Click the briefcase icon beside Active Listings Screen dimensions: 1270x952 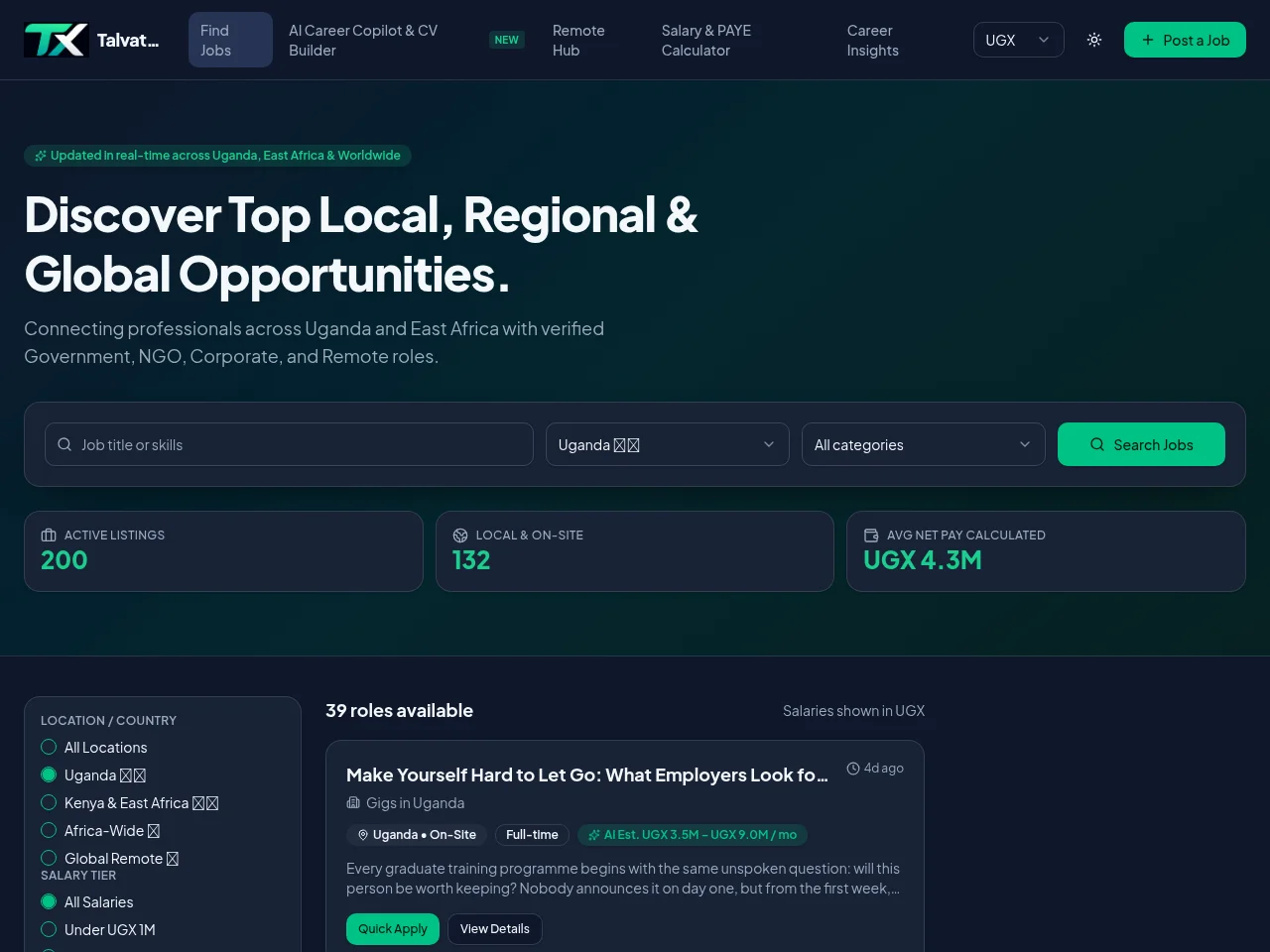click(49, 535)
